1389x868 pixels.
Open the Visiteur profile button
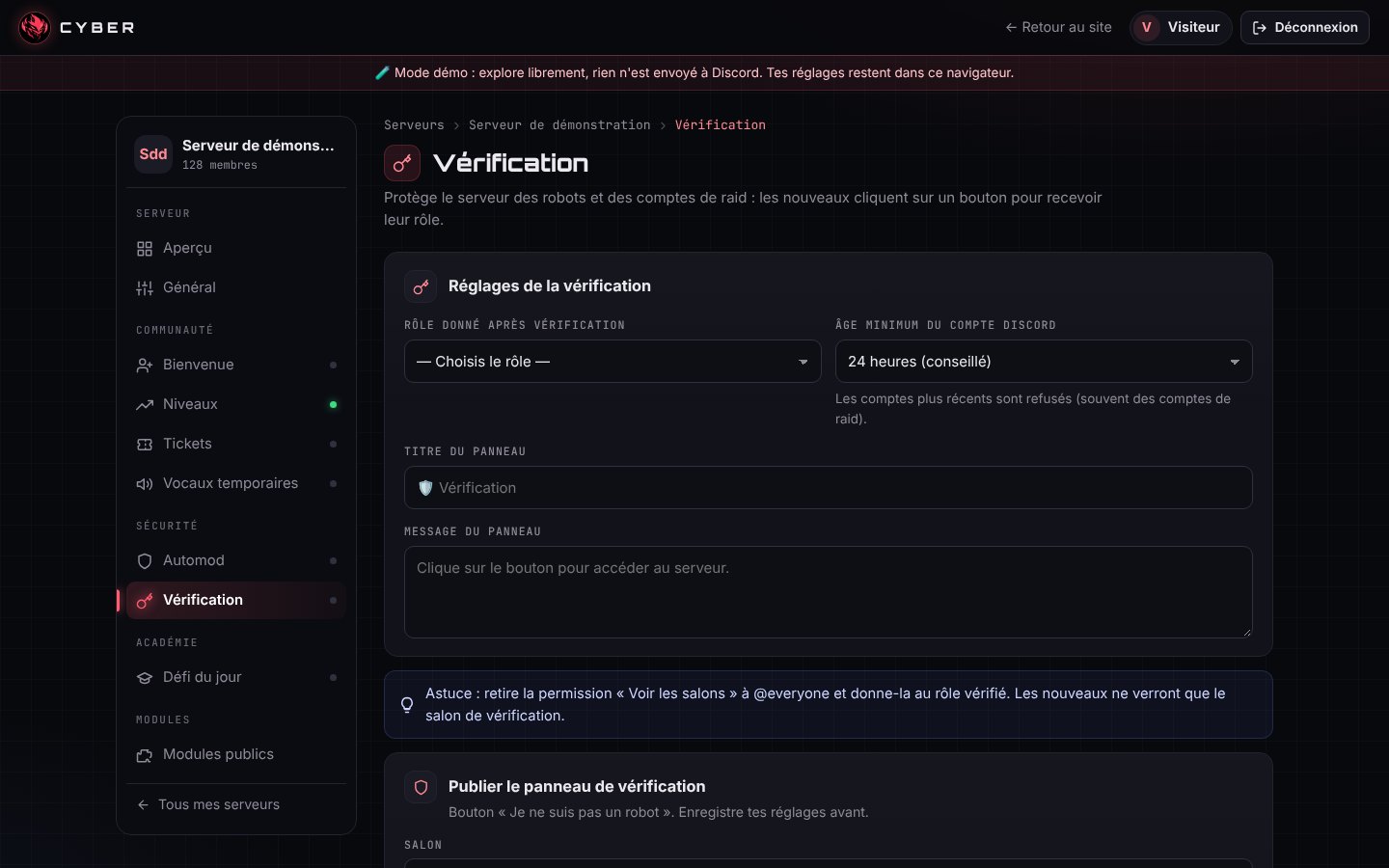point(1181,28)
